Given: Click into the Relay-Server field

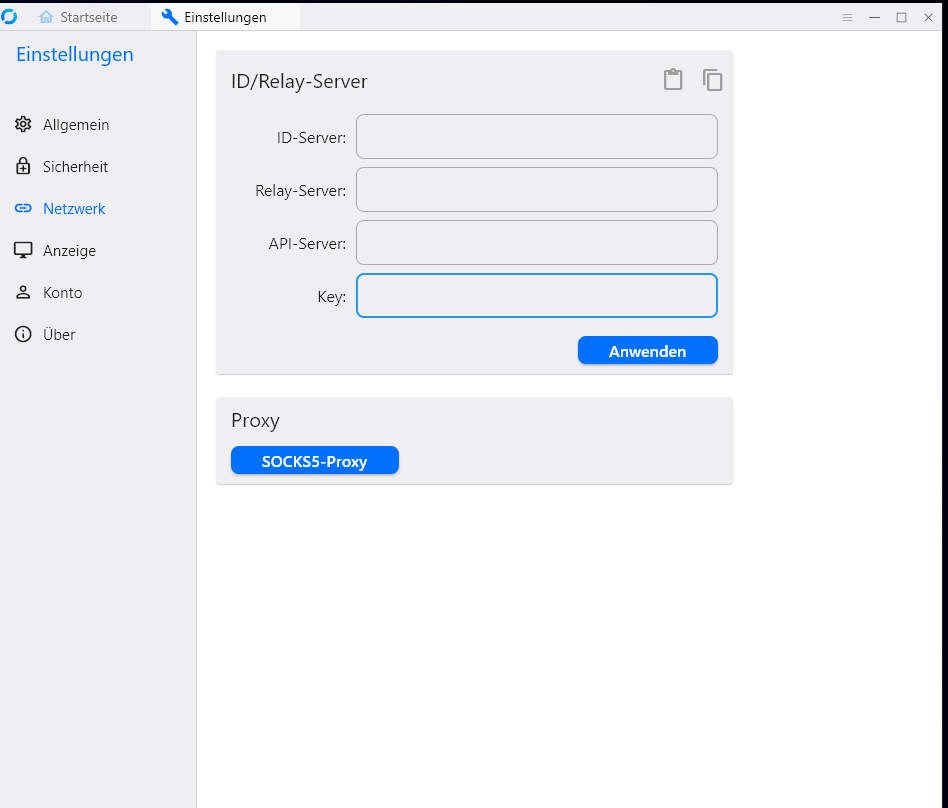Looking at the screenshot, I should click(x=536, y=190).
